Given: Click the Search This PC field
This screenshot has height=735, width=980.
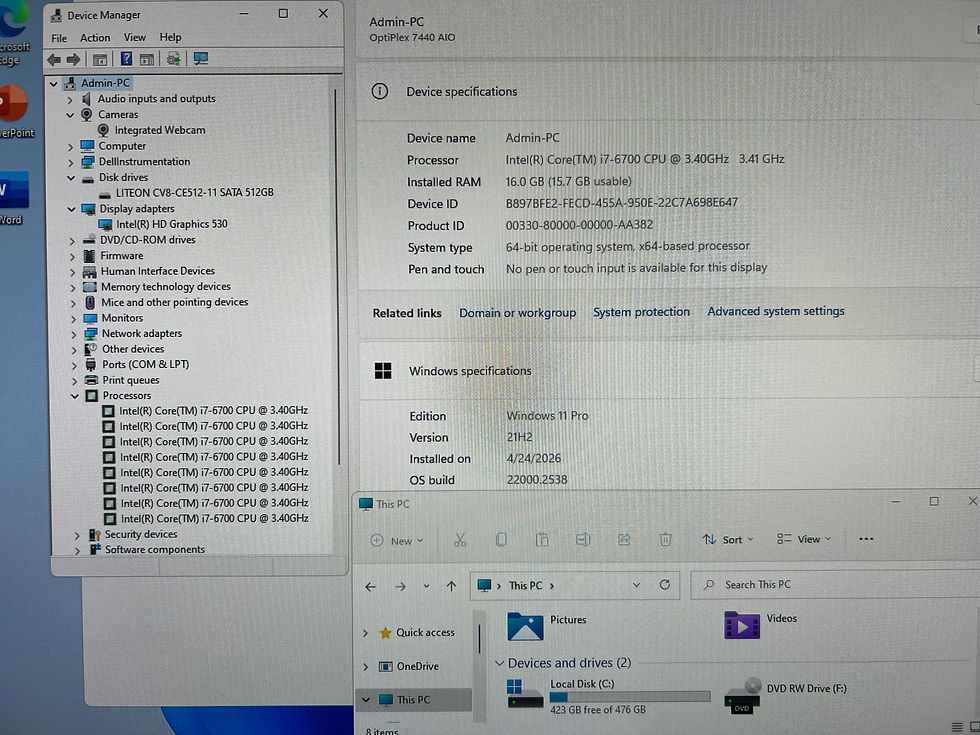Looking at the screenshot, I should 834,585.
